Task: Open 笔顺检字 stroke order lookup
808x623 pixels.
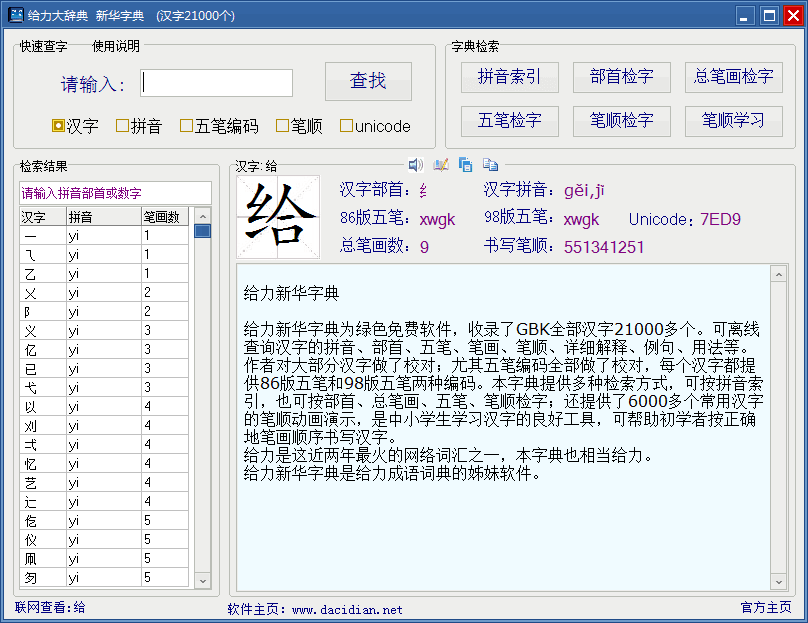Action: point(621,121)
